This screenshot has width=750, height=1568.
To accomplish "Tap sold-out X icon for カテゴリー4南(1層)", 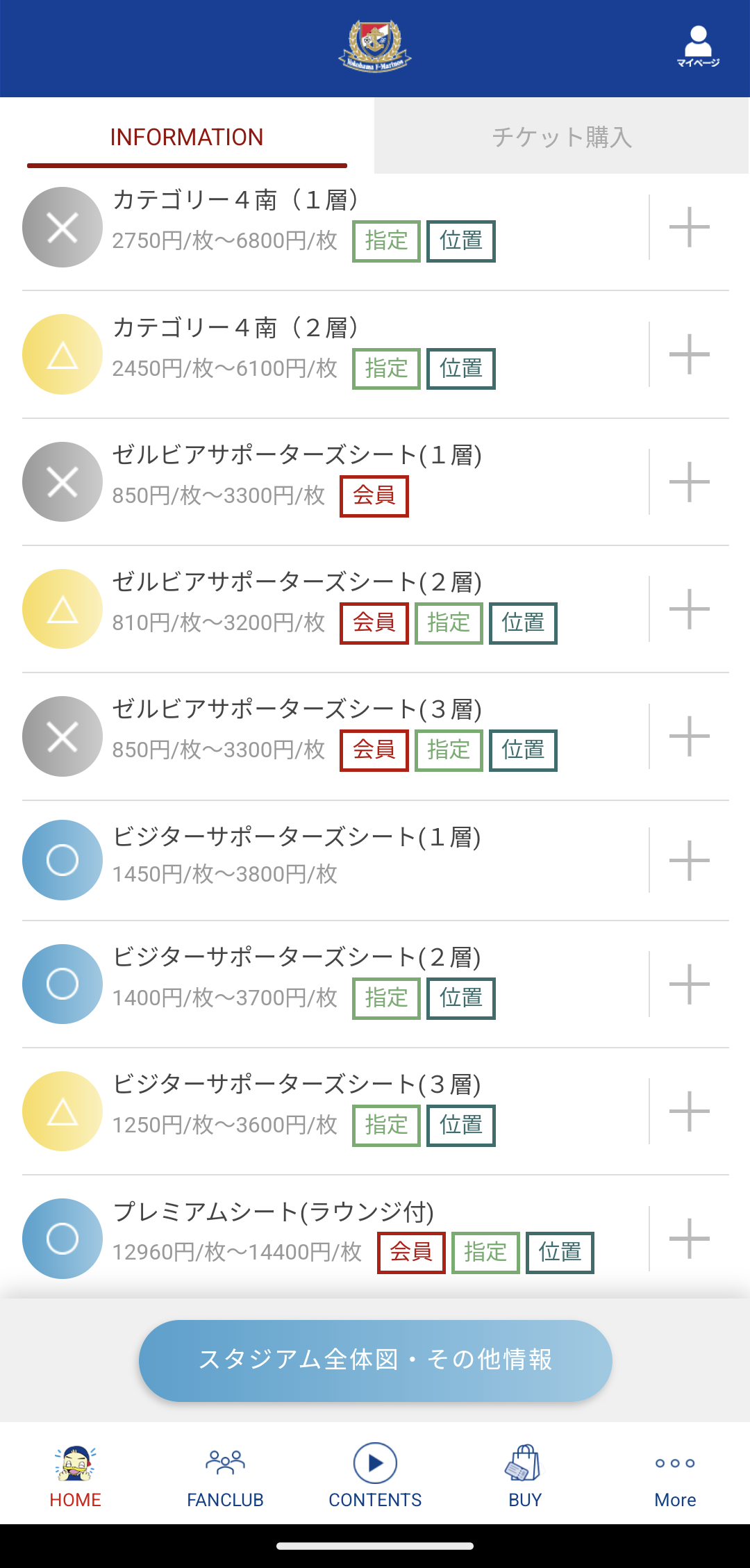I will pos(62,227).
